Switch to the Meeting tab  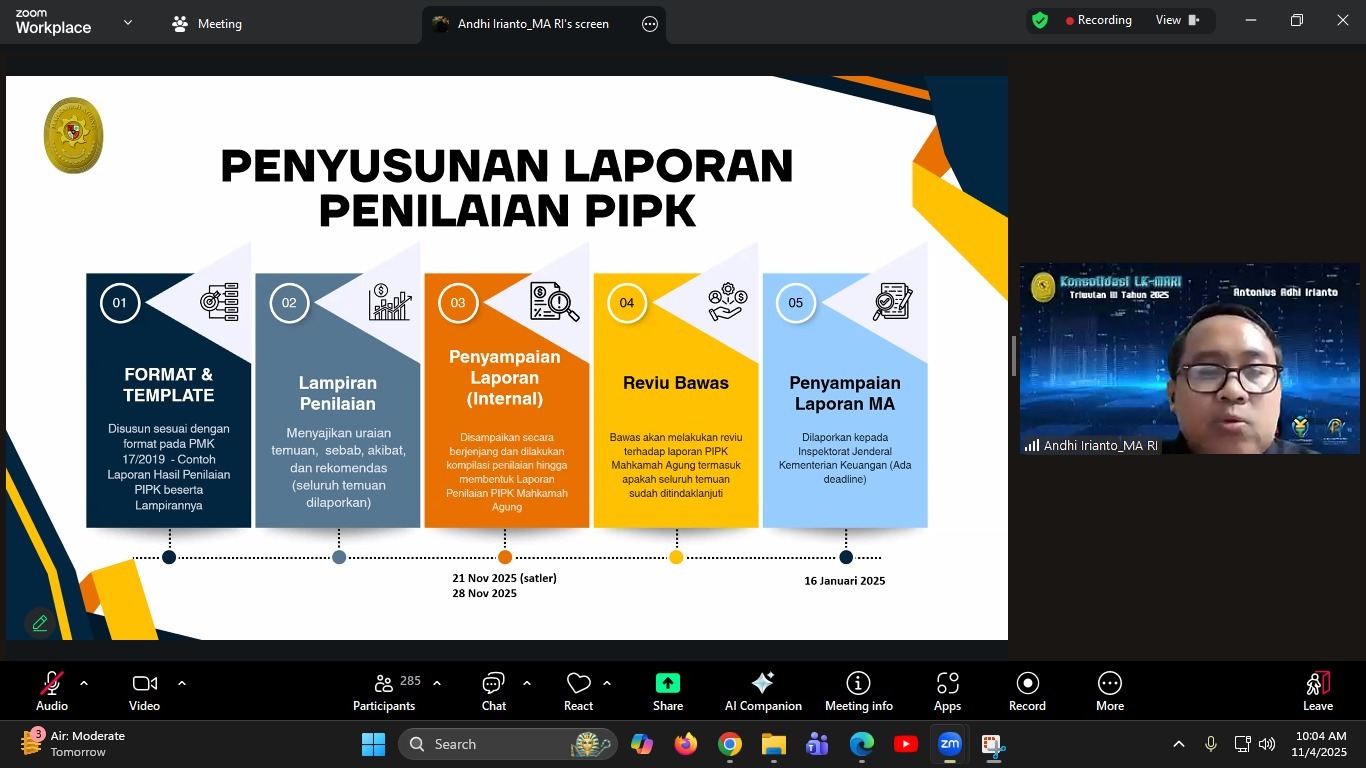tap(207, 24)
